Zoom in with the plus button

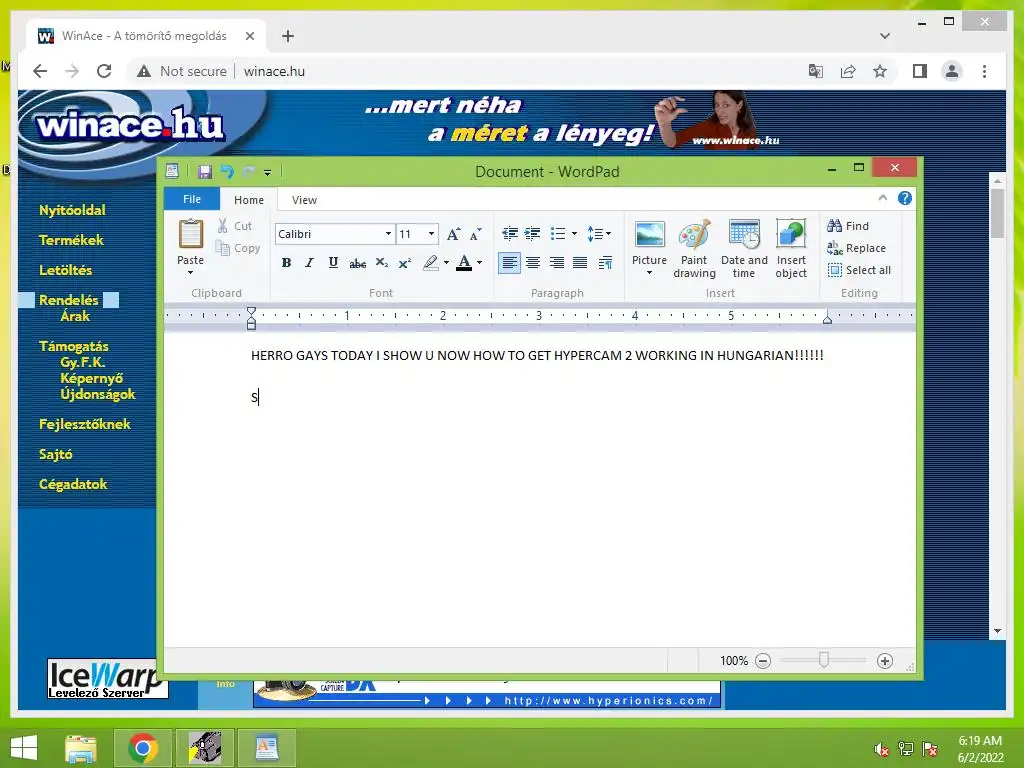885,661
